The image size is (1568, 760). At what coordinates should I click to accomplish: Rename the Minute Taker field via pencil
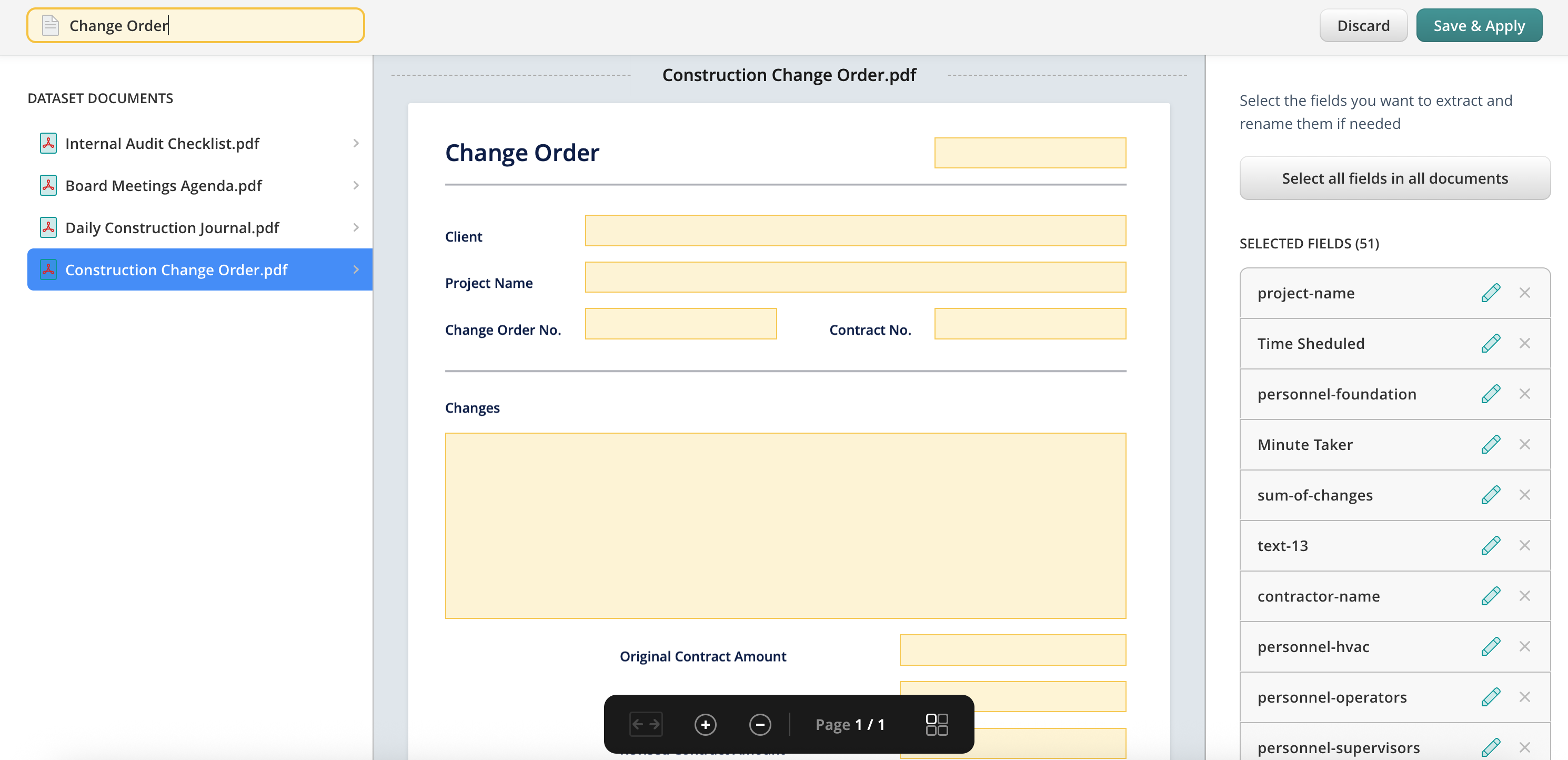click(1490, 445)
